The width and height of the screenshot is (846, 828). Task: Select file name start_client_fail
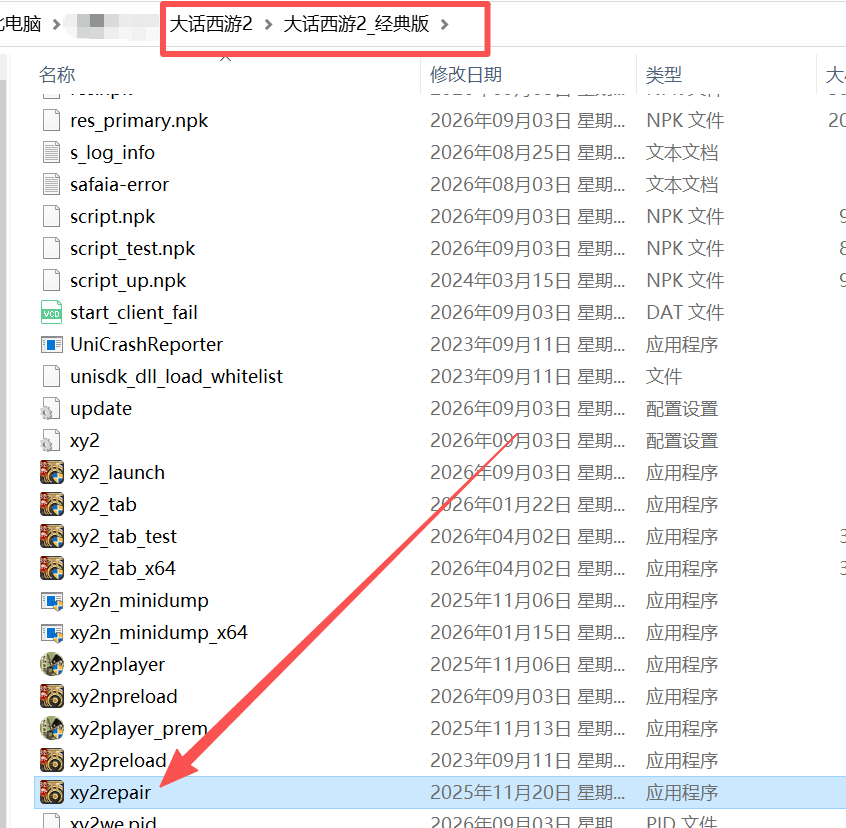pos(133,313)
